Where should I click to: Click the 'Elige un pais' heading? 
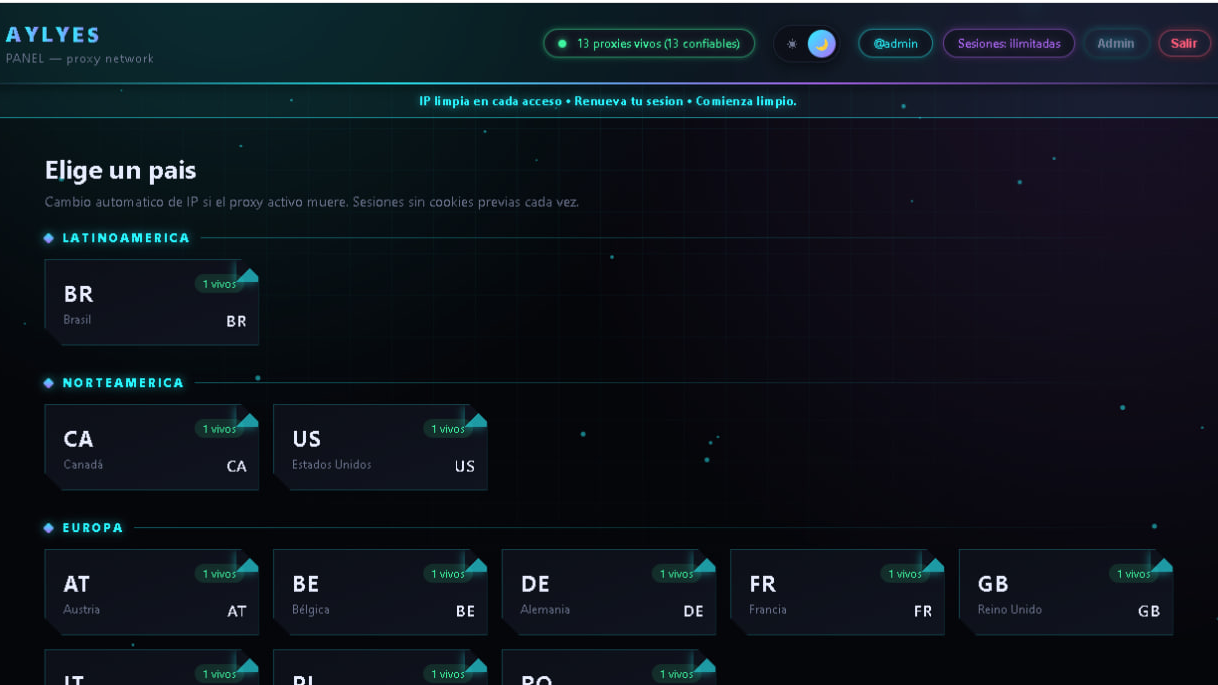[x=120, y=170]
